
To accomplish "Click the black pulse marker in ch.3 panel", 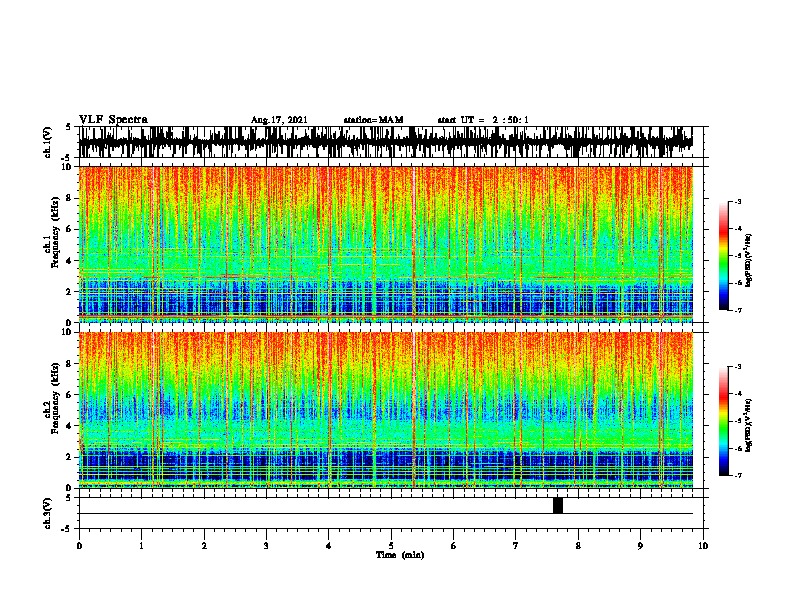I will pos(558,505).
